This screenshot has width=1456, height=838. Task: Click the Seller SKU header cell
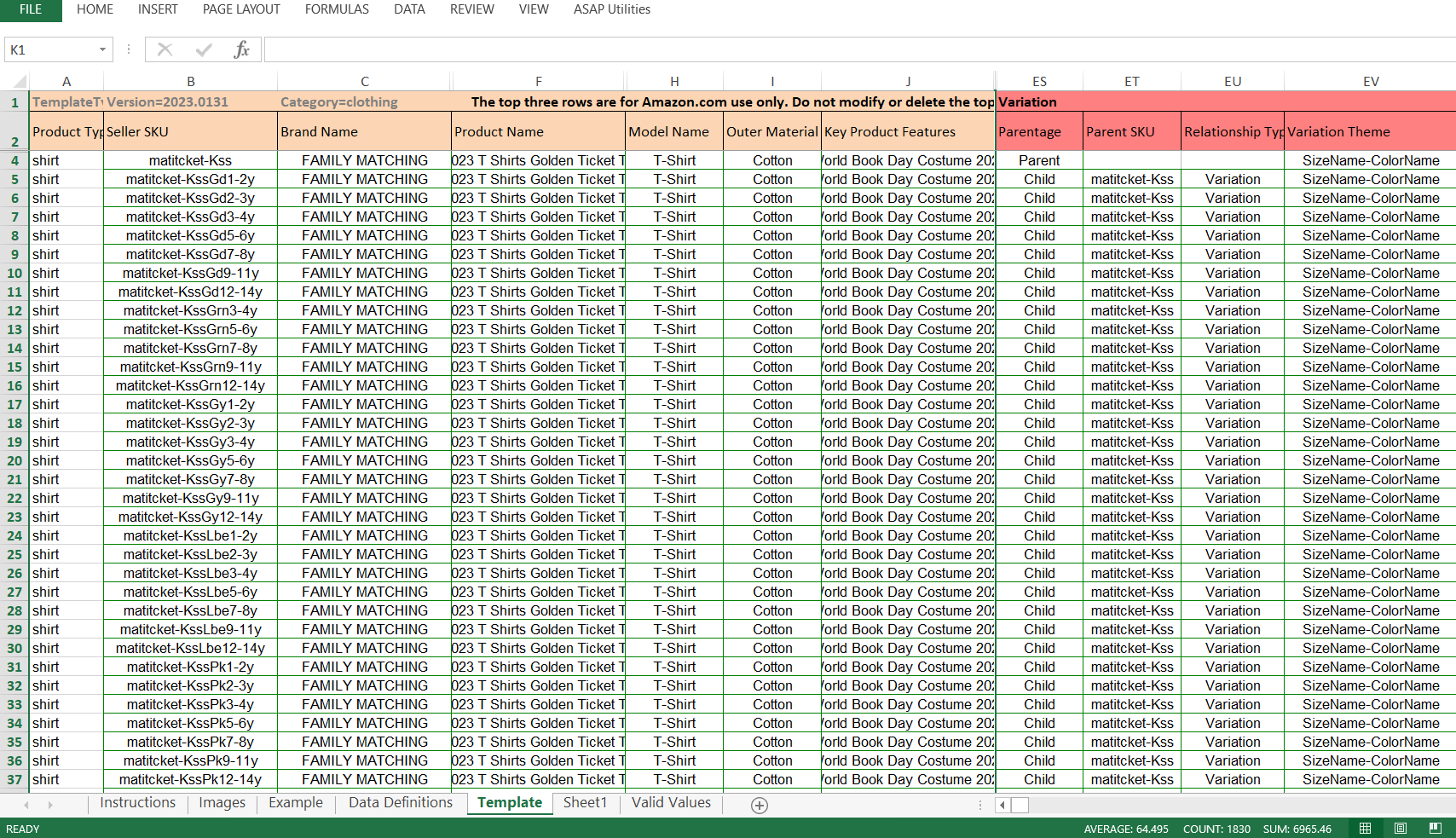point(191,131)
